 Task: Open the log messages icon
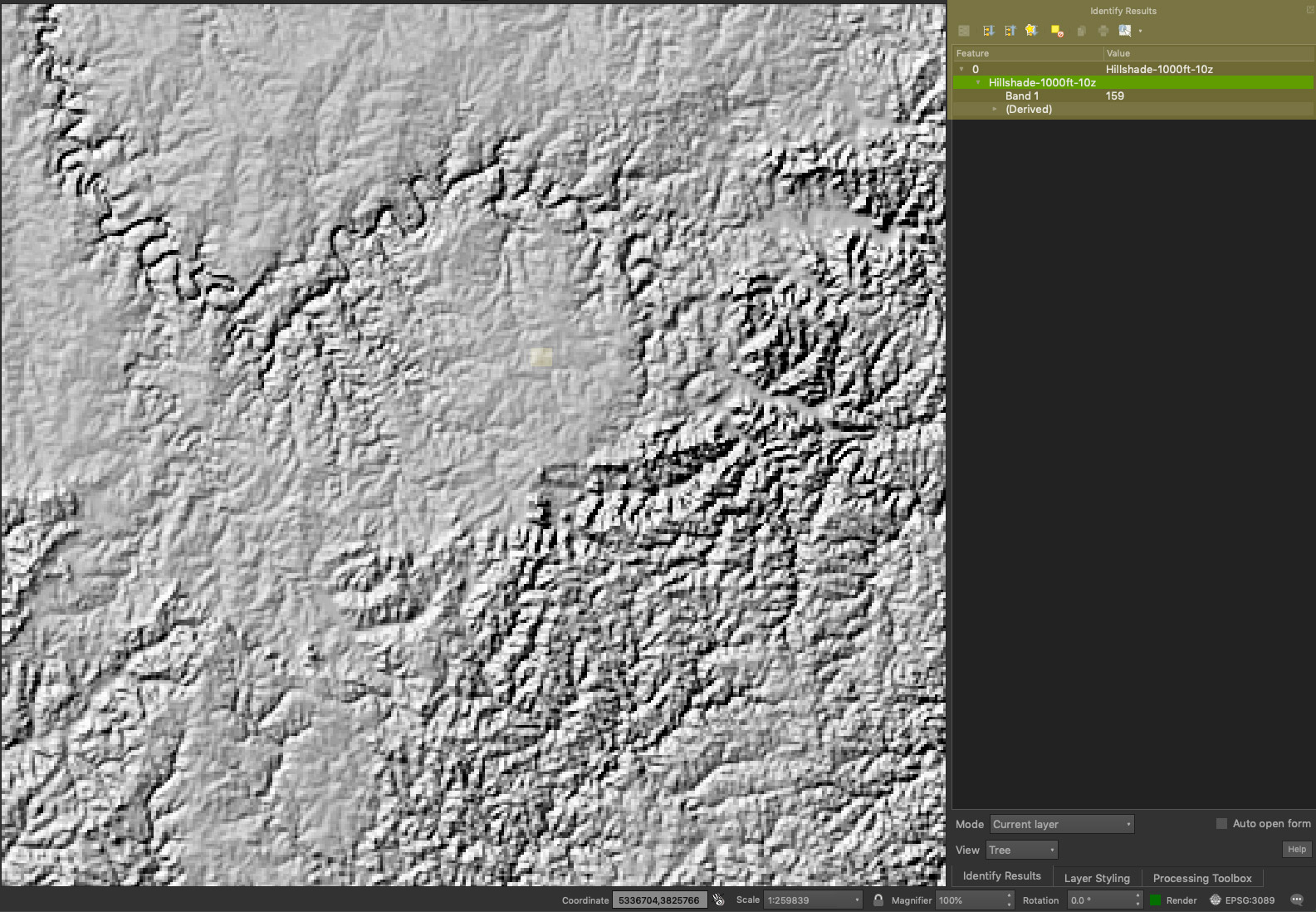1297,900
